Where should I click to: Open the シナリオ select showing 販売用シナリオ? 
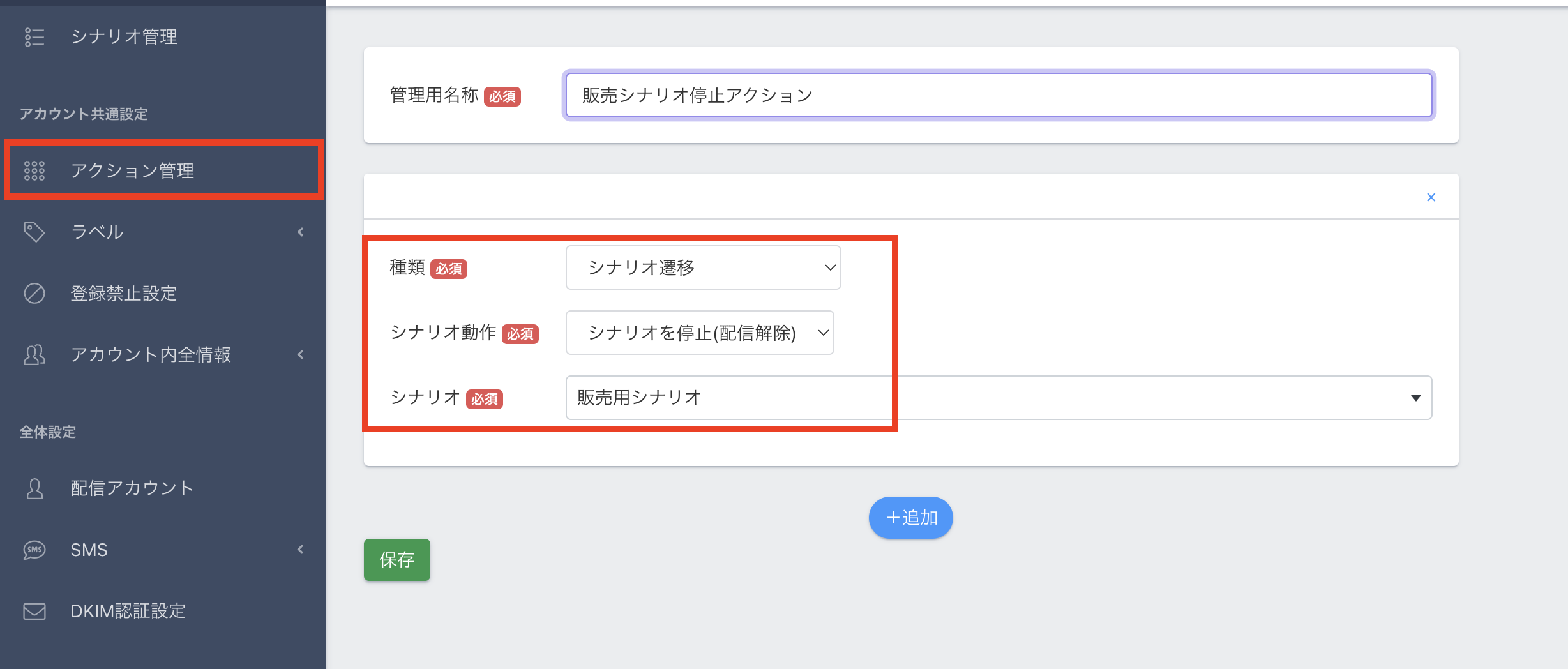998,398
